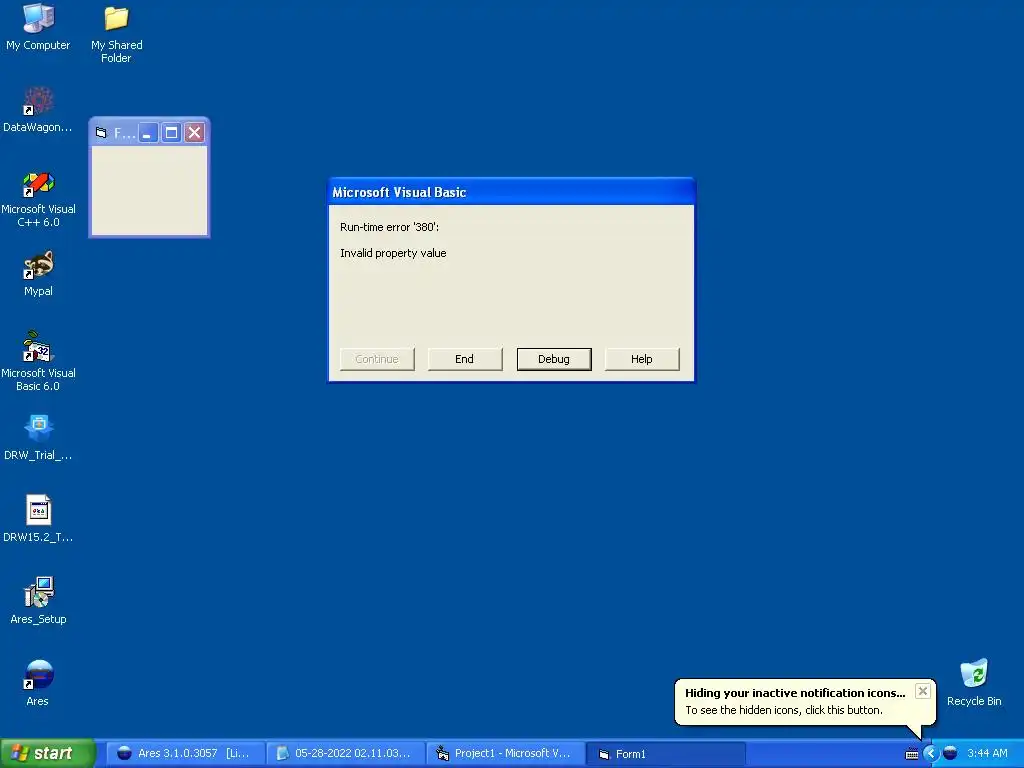Select the My Shared Folder icon
This screenshot has height=768, width=1024.
tap(116, 34)
